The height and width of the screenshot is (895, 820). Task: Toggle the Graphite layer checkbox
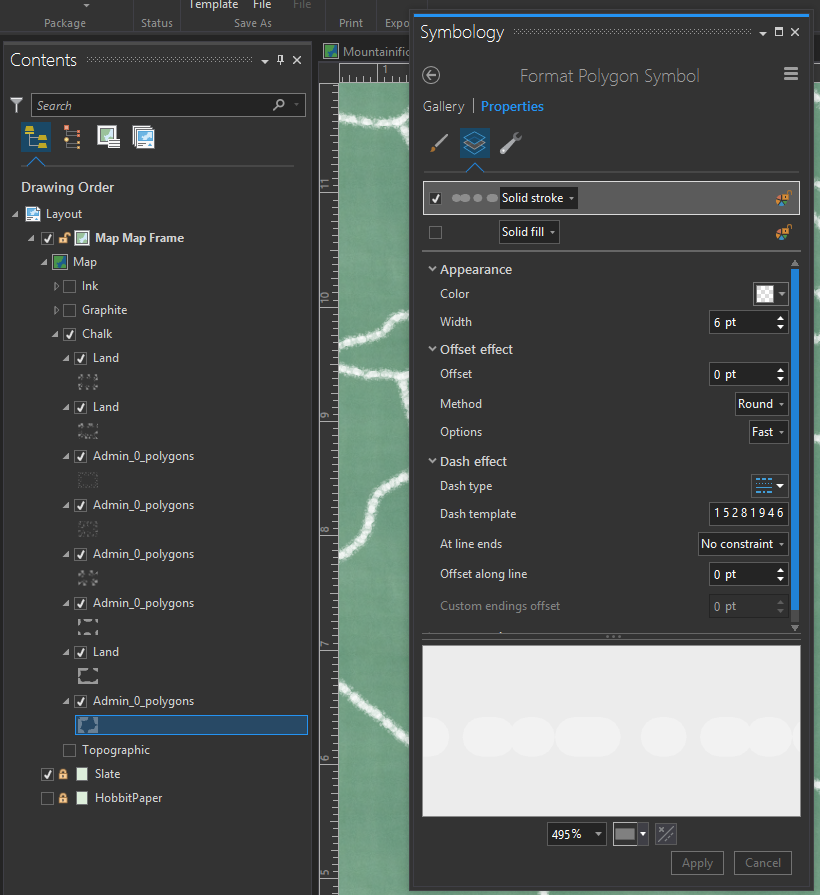click(70, 310)
